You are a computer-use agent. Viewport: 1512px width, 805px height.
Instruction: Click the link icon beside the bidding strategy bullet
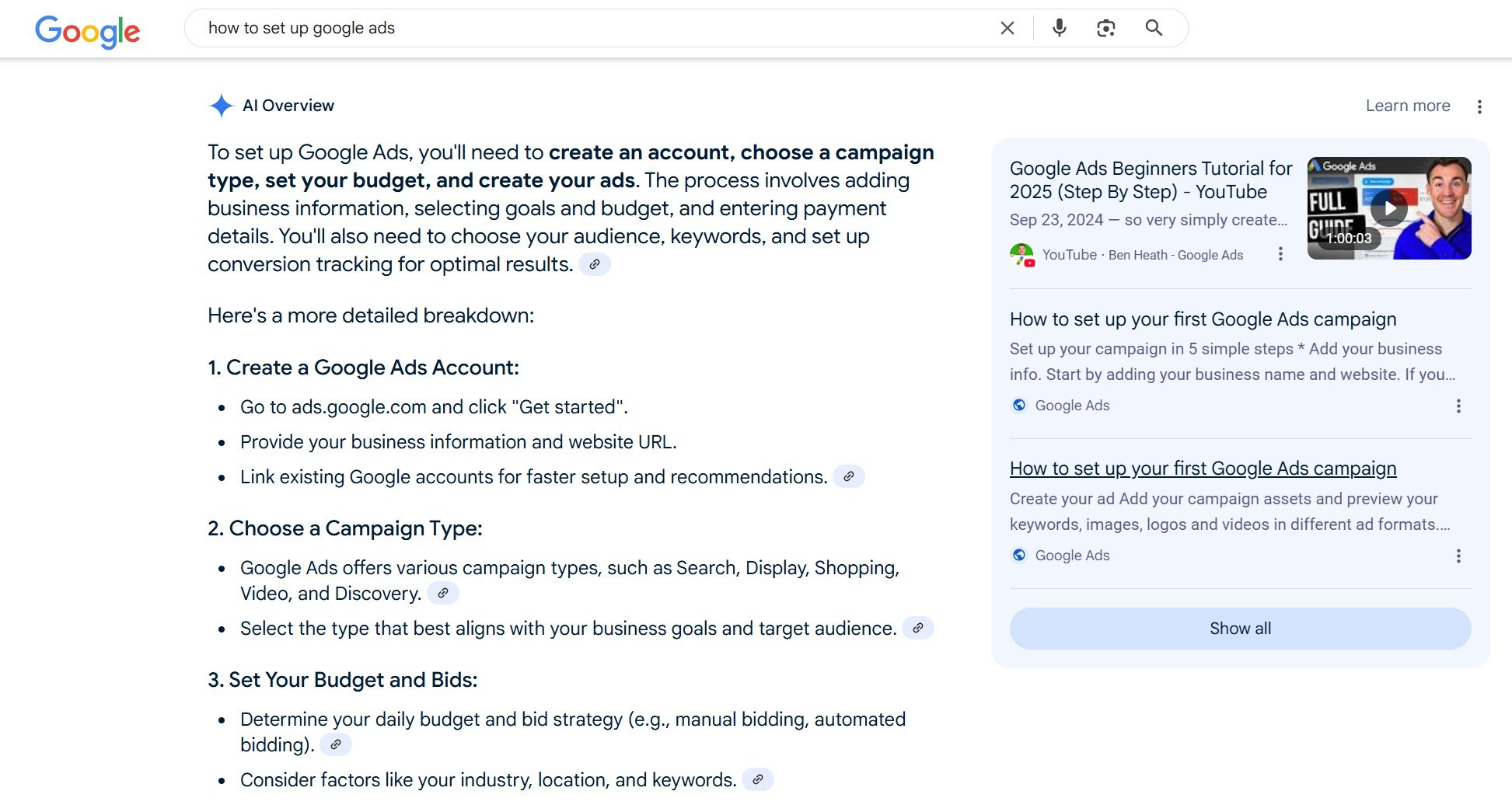click(x=336, y=744)
